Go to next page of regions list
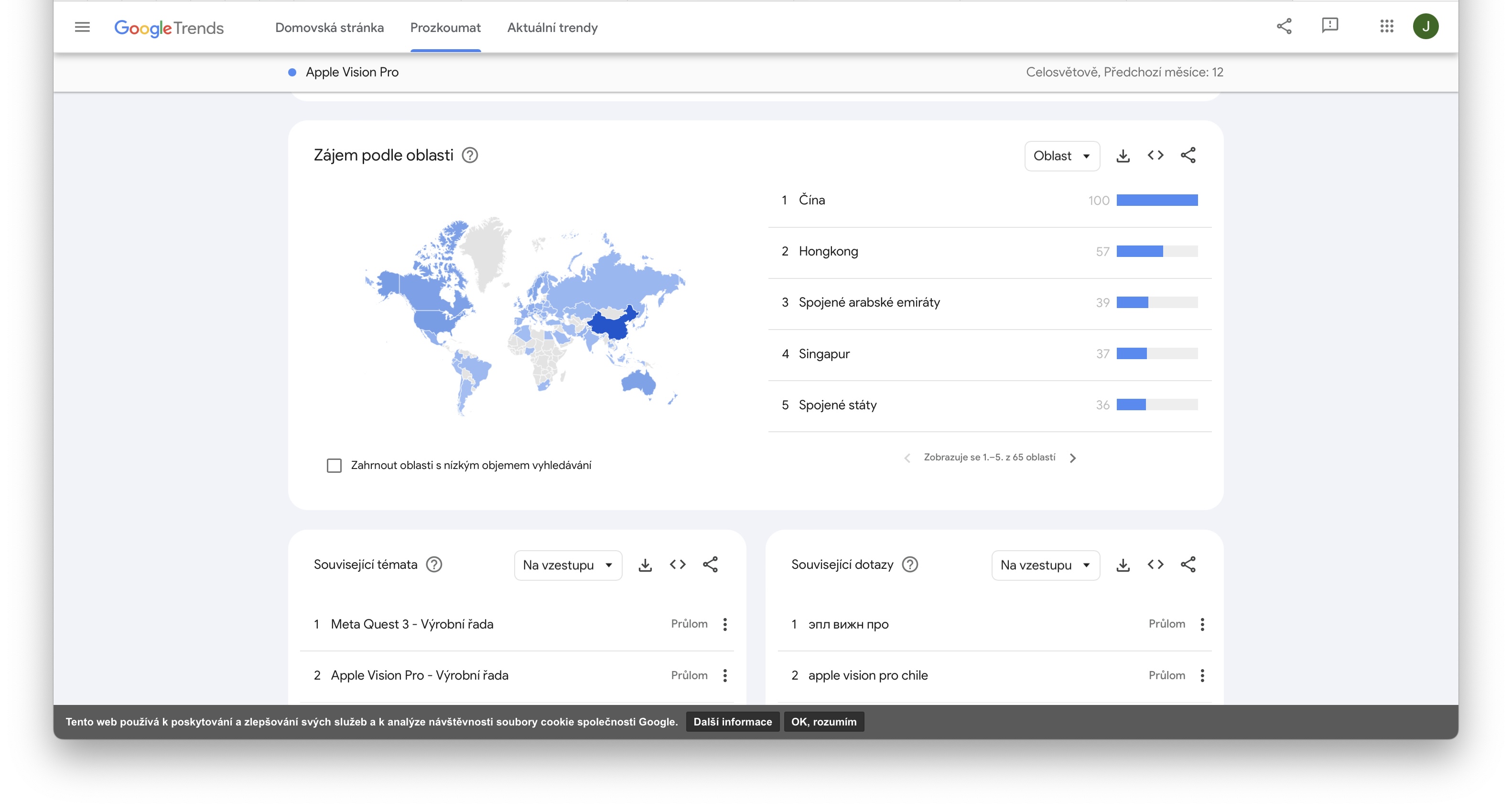1512x810 pixels. click(x=1073, y=458)
